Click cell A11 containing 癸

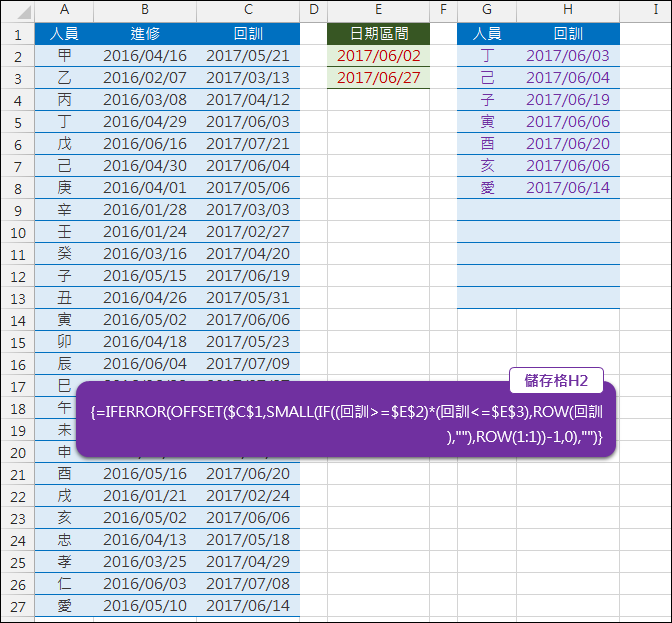point(64,254)
